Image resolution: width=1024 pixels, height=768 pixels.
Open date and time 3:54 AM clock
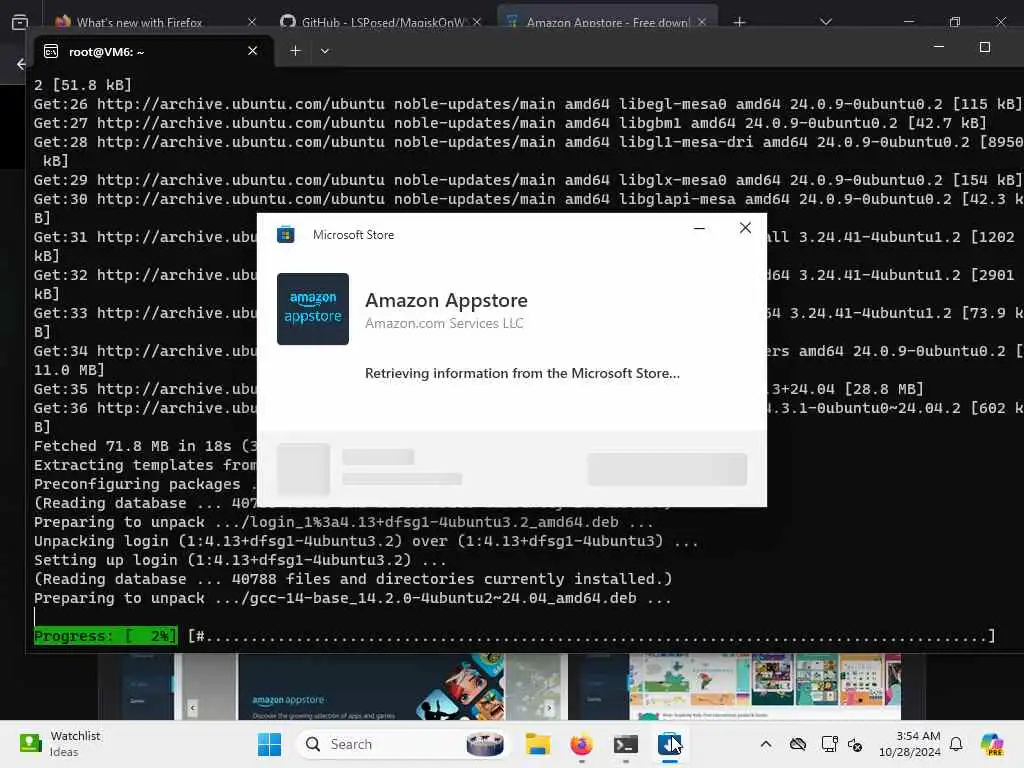pos(910,744)
